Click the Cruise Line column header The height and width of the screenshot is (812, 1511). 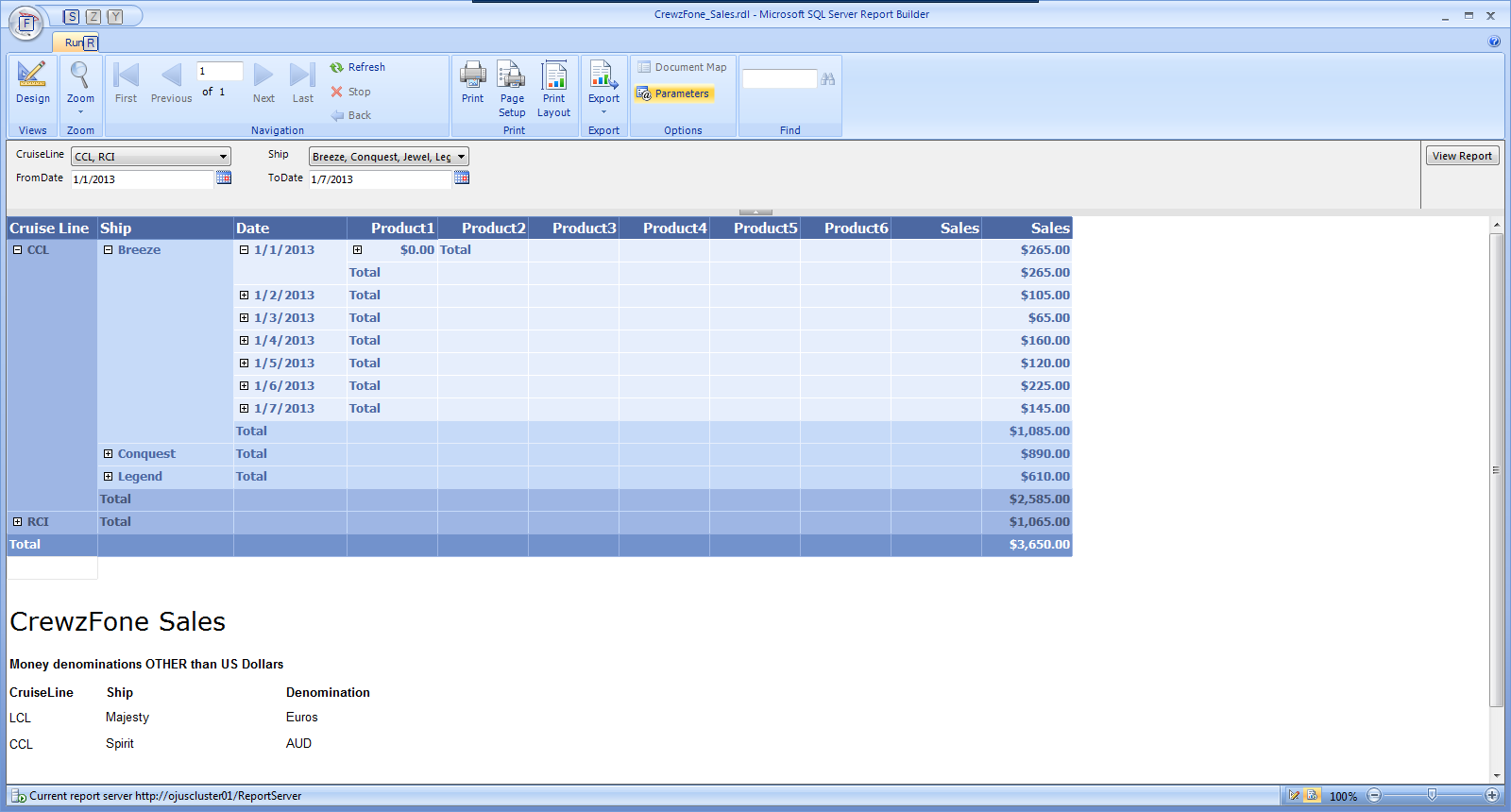point(52,228)
